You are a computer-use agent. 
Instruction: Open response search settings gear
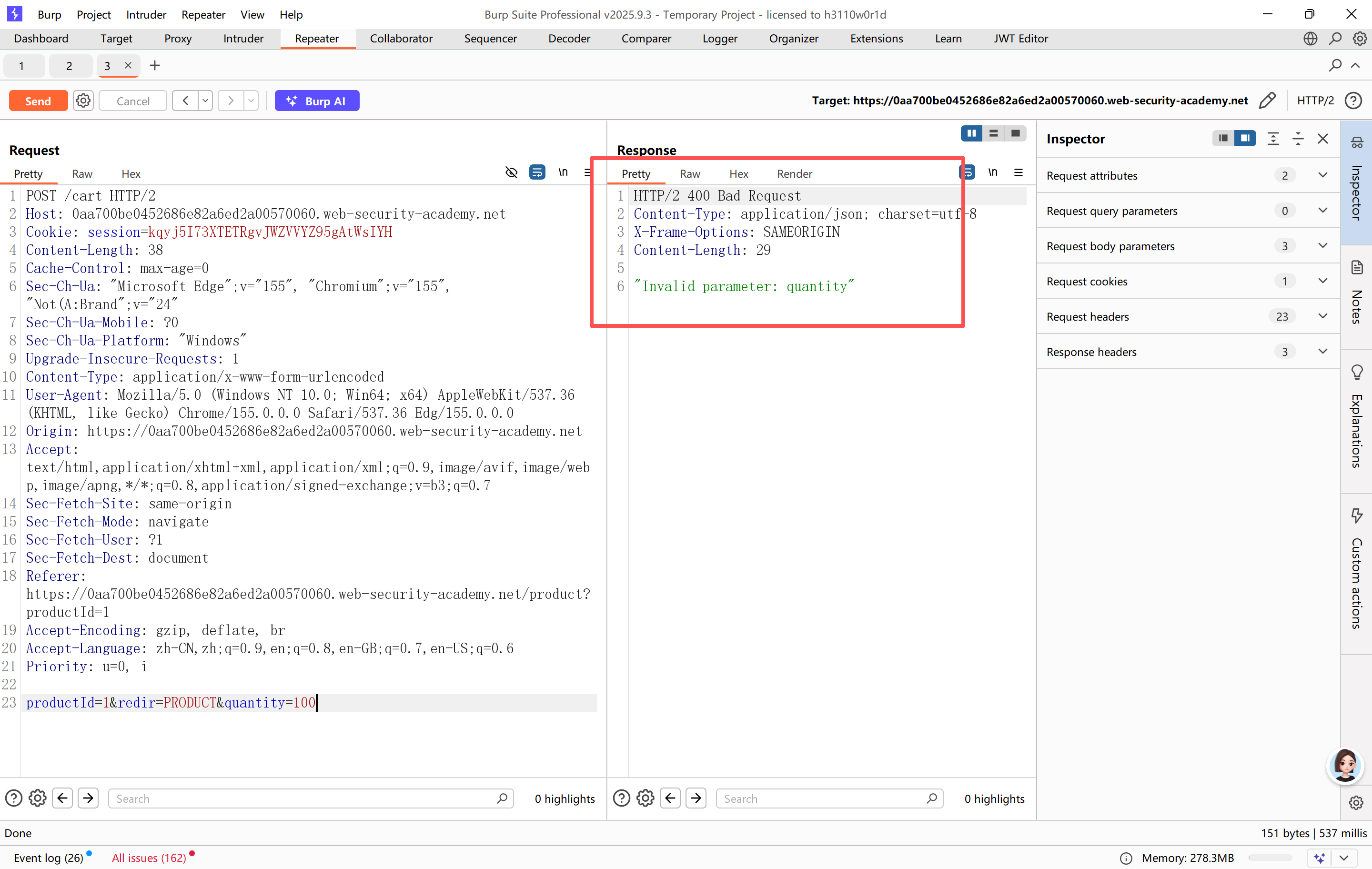pyautogui.click(x=646, y=798)
